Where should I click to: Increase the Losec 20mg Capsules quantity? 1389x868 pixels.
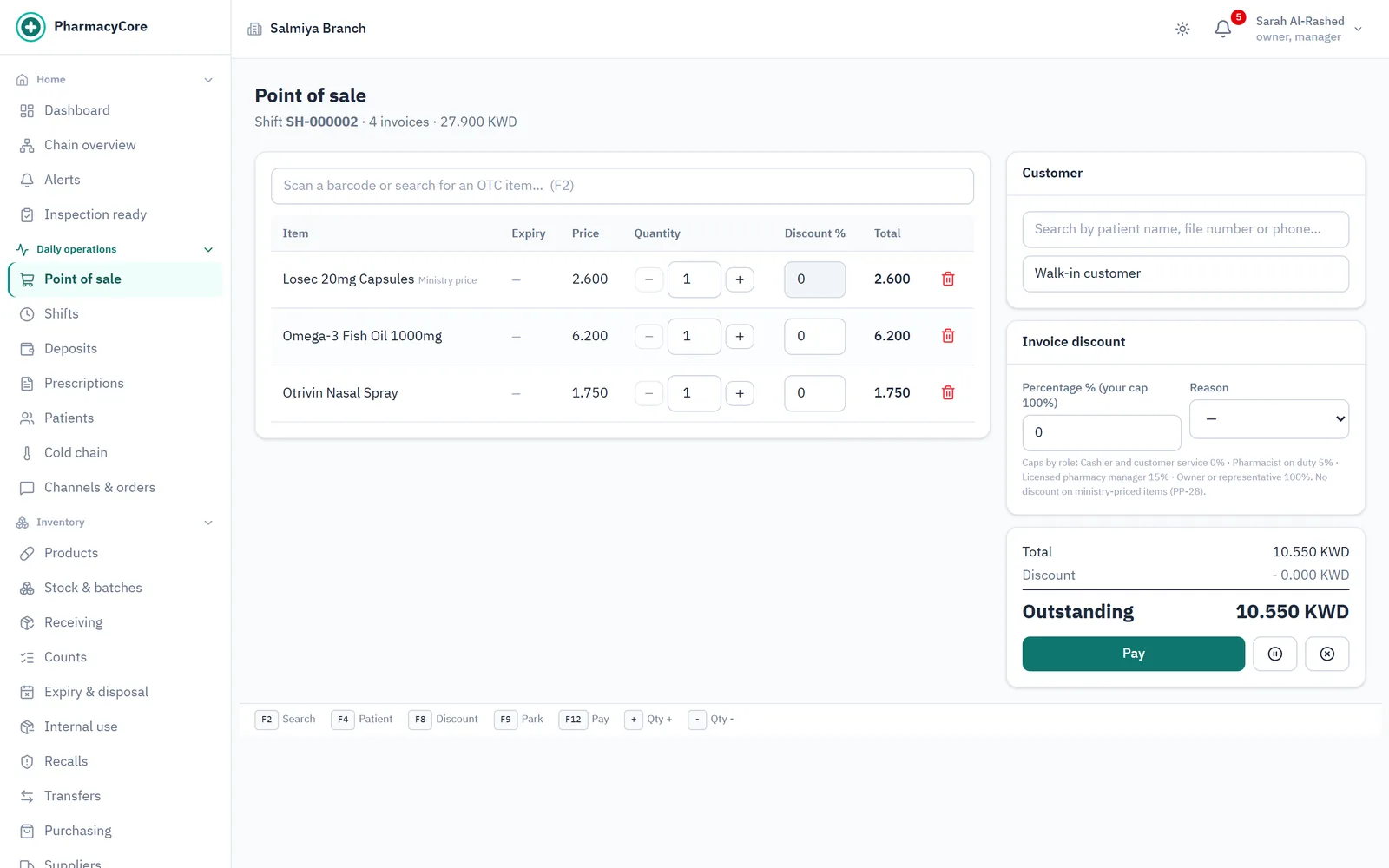tap(740, 279)
